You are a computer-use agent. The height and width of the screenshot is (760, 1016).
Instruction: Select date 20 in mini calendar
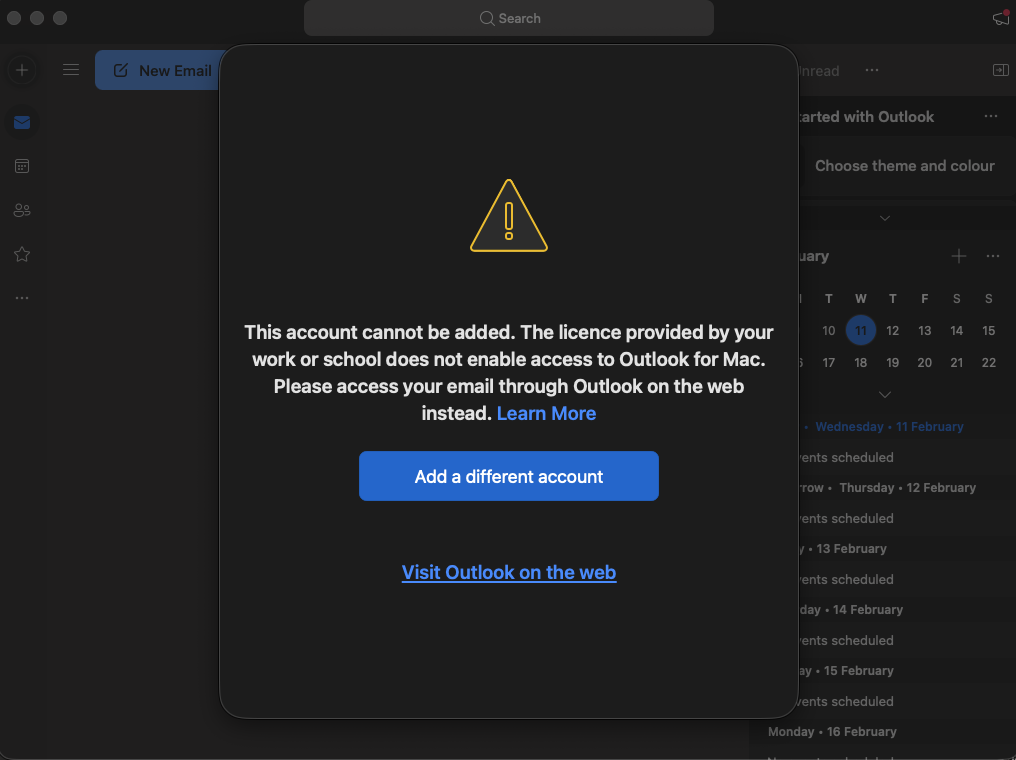(925, 363)
